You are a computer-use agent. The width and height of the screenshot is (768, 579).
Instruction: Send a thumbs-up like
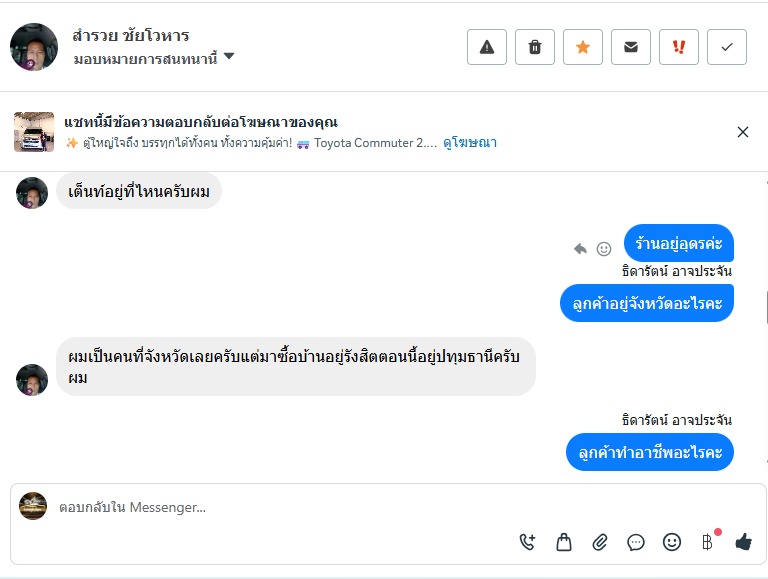click(x=743, y=542)
